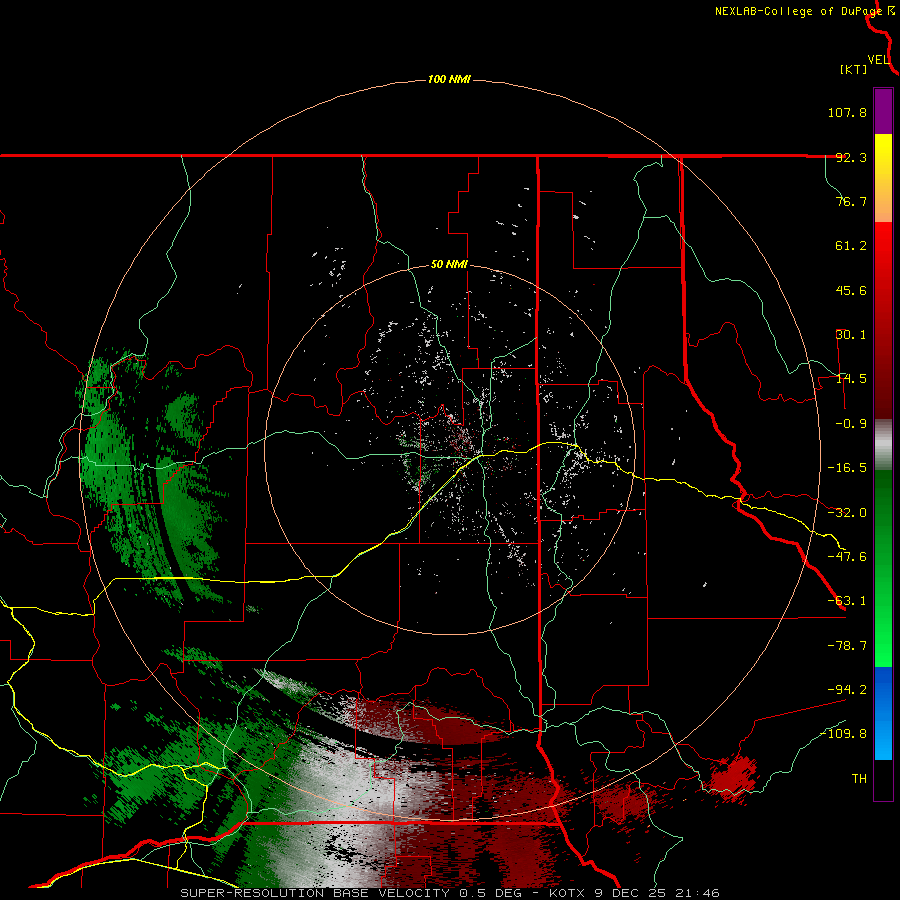900x900 pixels.
Task: Click the -47.6 legend value
Action: (x=847, y=557)
